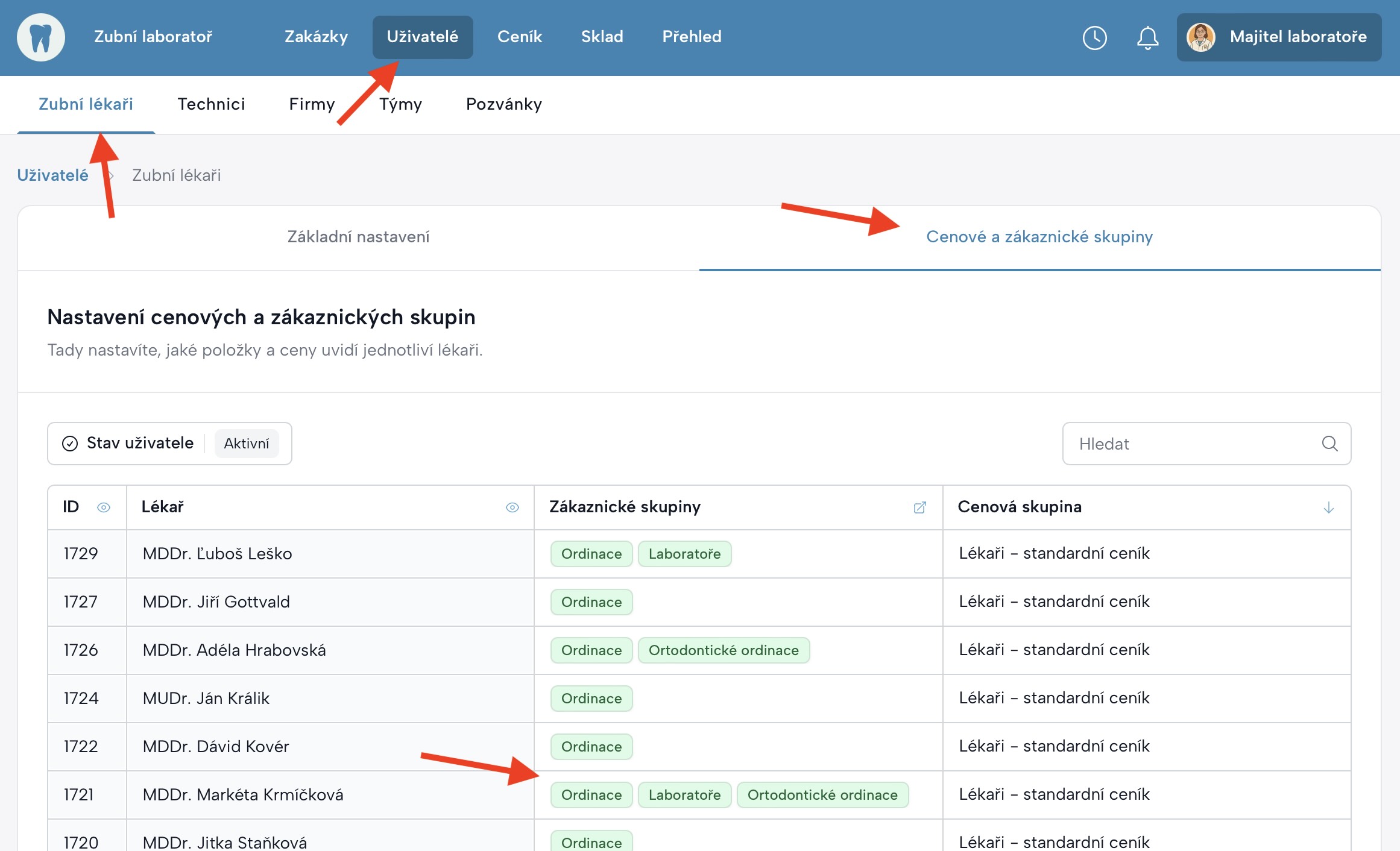Screen dimensions: 1400x851
Task: Go to Technici sub-tab
Action: pos(211,104)
